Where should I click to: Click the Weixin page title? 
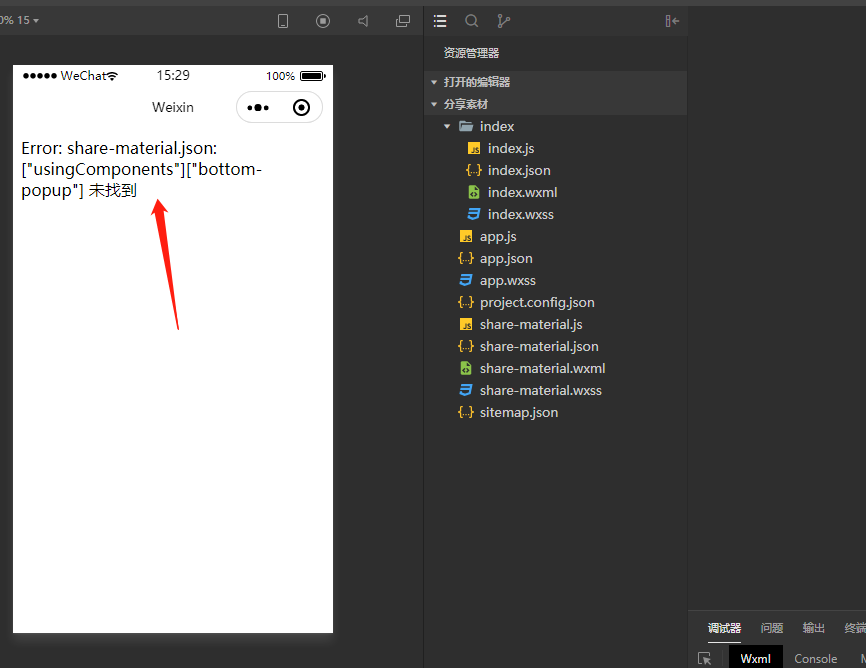pyautogui.click(x=173, y=107)
